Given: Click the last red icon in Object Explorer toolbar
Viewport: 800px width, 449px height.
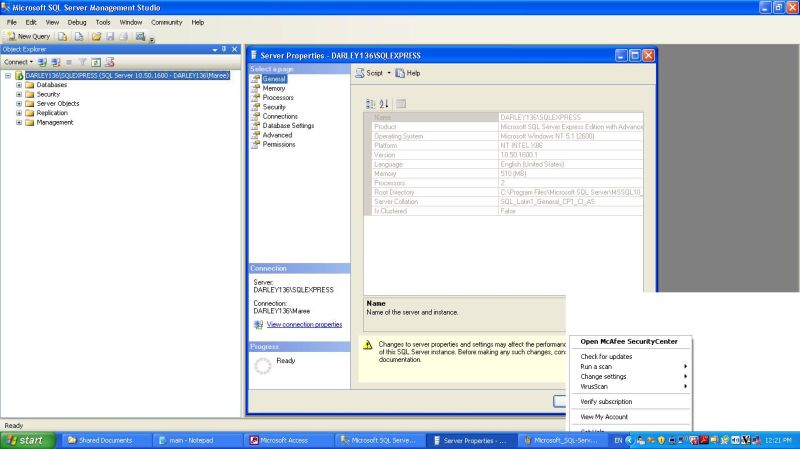Looking at the screenshot, I should pos(109,62).
